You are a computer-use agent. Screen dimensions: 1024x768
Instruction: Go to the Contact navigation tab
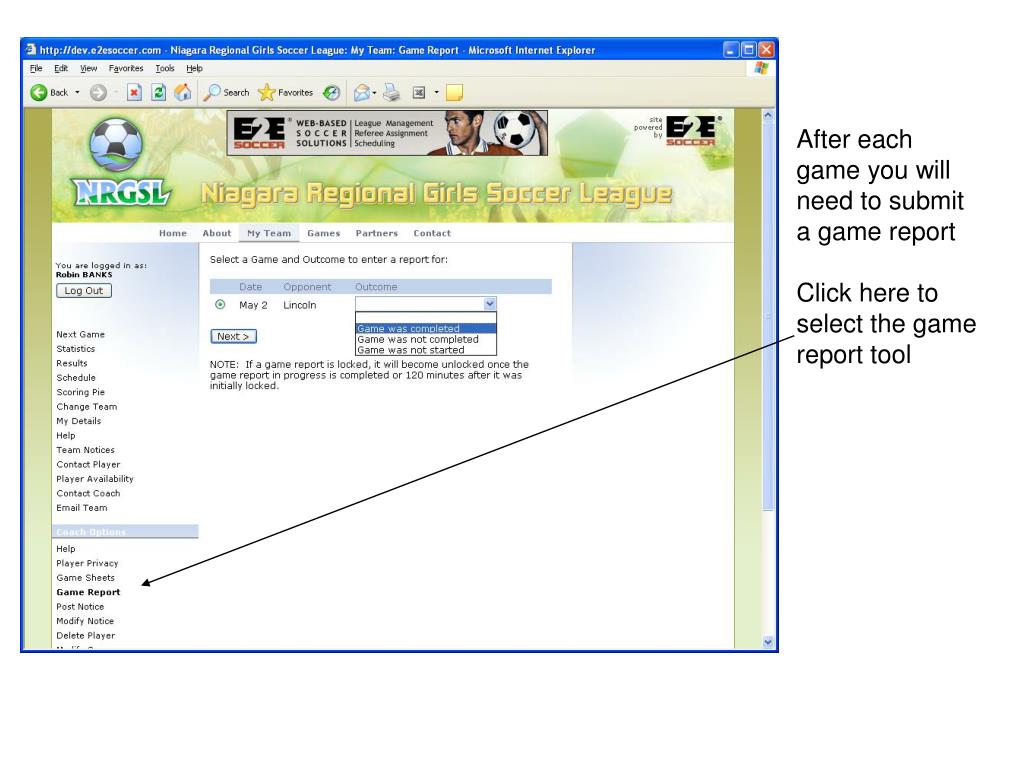click(432, 233)
